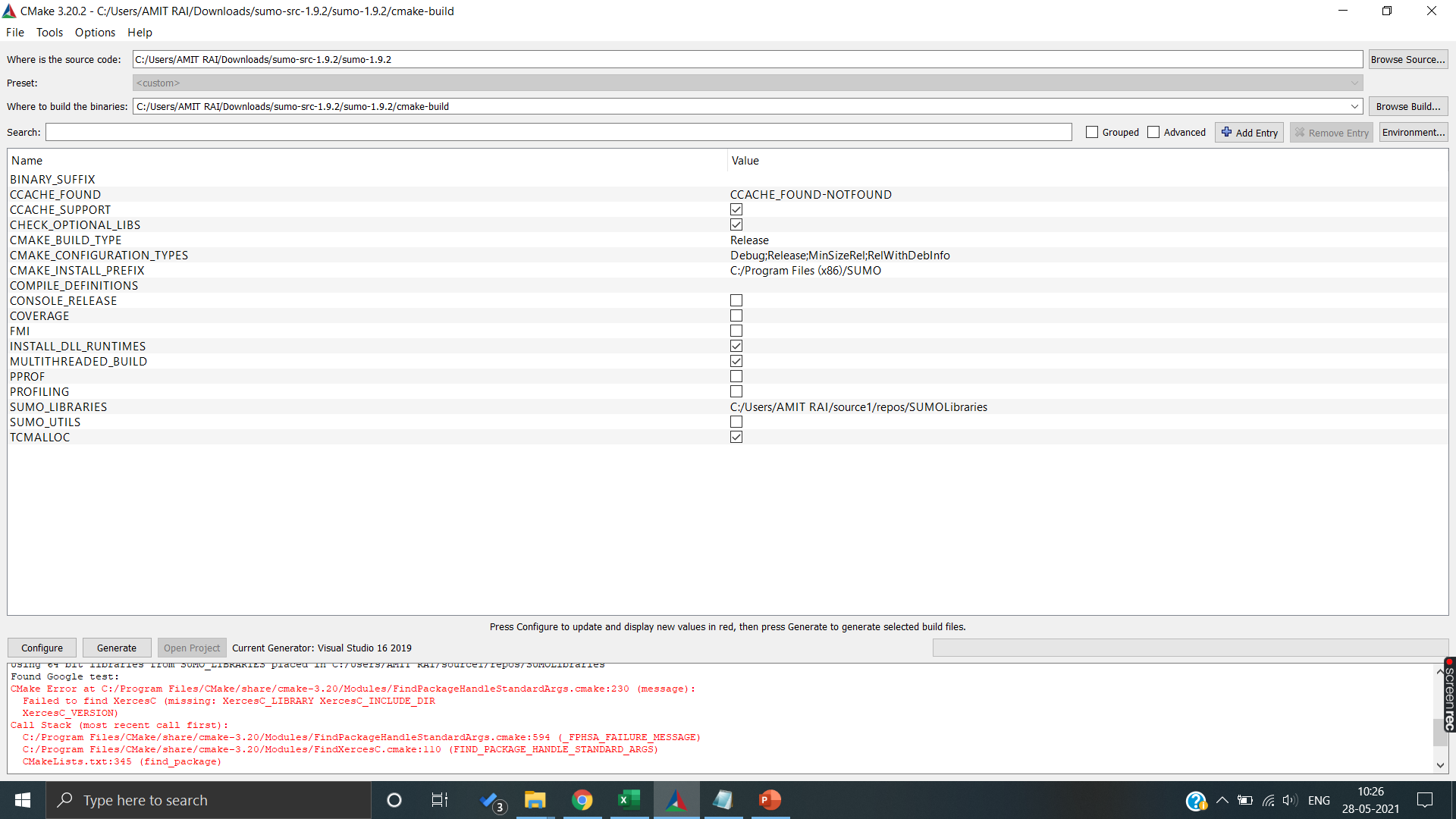Select the CCACHE_FOUND-NOTFOUND value
The height and width of the screenshot is (819, 1456).
(811, 195)
